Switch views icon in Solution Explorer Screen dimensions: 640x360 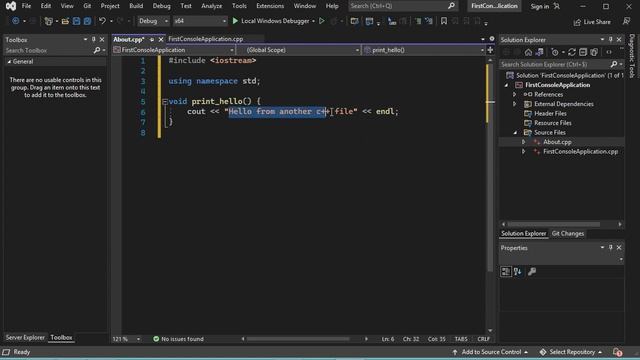click(540, 52)
